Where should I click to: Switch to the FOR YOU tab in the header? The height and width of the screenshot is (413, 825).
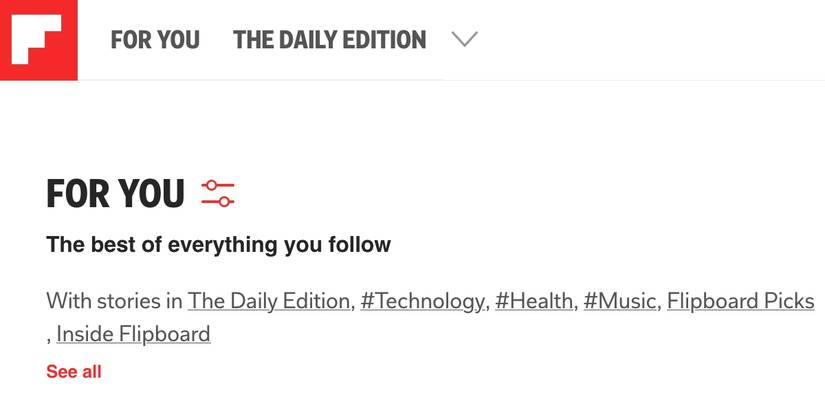tap(155, 40)
